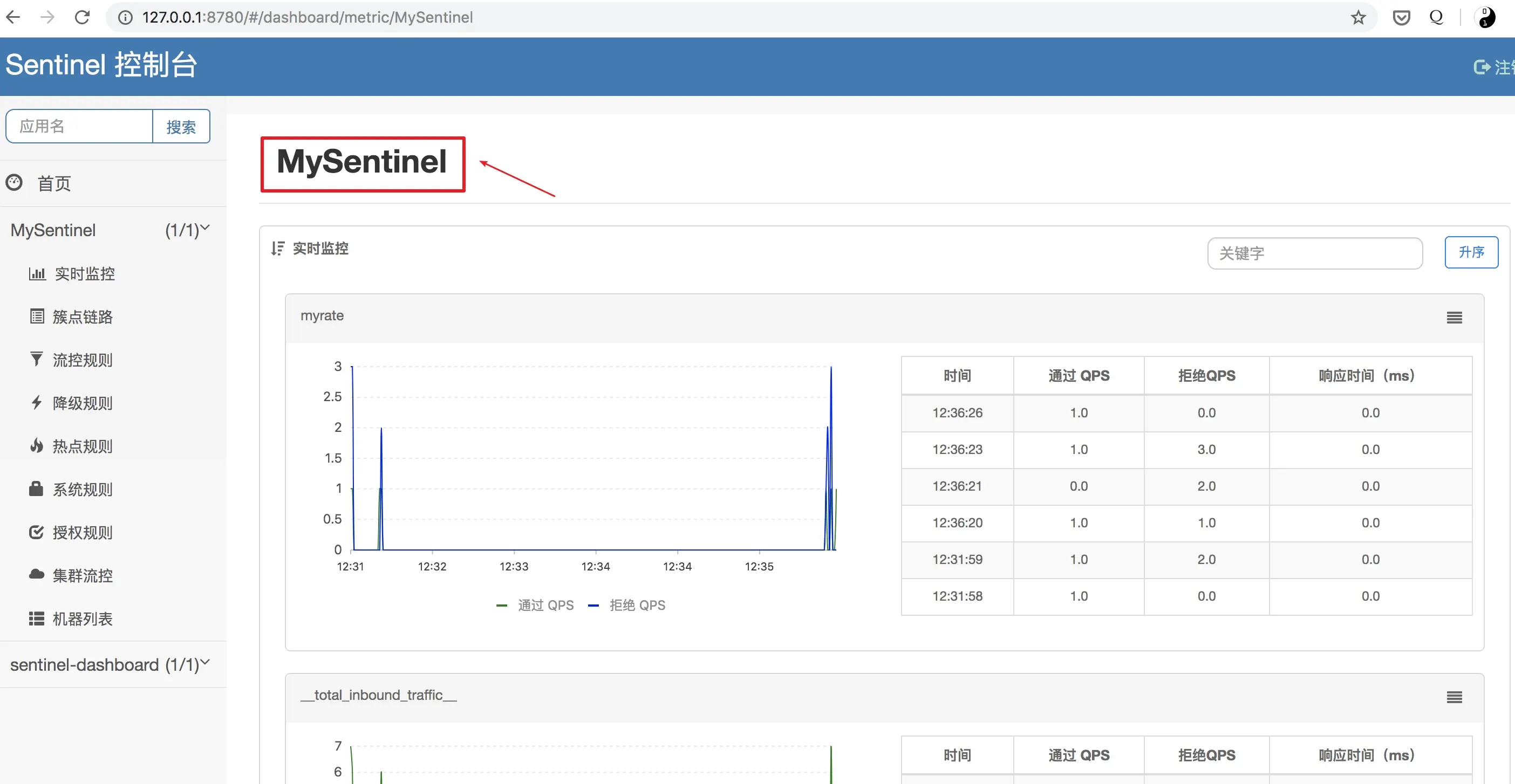Click the Q search extension icon
Image resolution: width=1515 pixels, height=784 pixels.
coord(1436,17)
